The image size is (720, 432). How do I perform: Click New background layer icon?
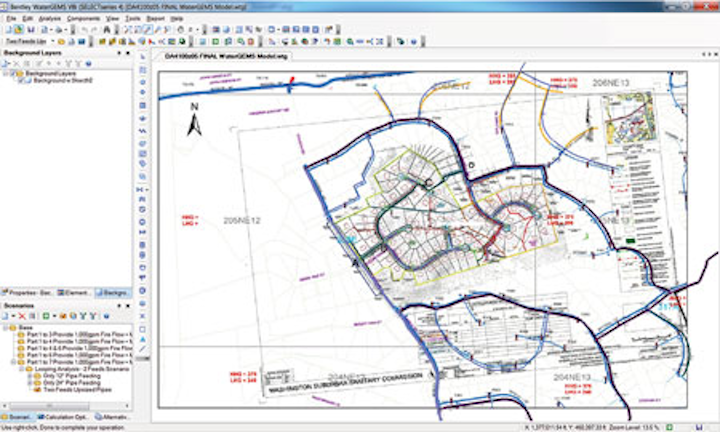[6, 63]
